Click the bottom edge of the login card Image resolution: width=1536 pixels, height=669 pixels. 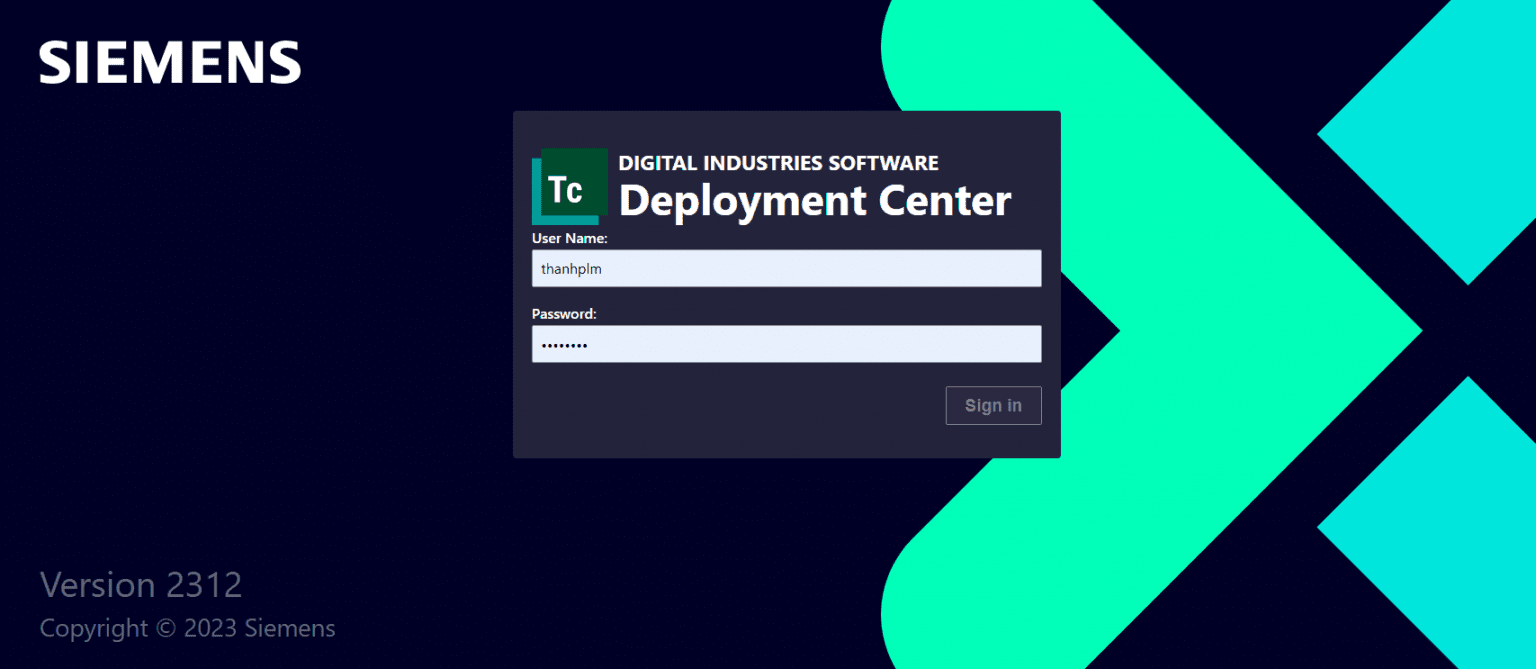[786, 456]
